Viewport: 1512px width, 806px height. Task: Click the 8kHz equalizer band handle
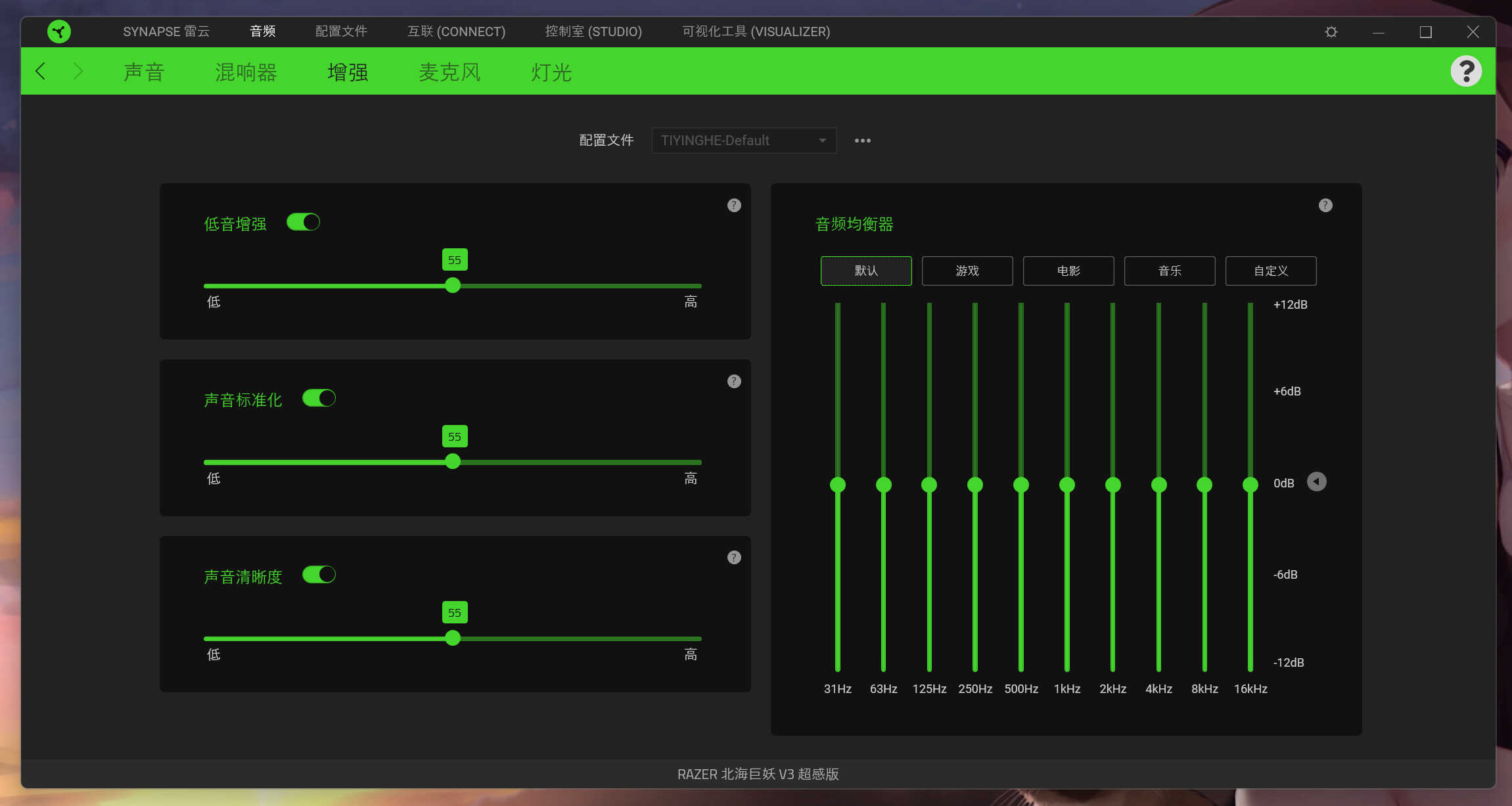click(1204, 485)
